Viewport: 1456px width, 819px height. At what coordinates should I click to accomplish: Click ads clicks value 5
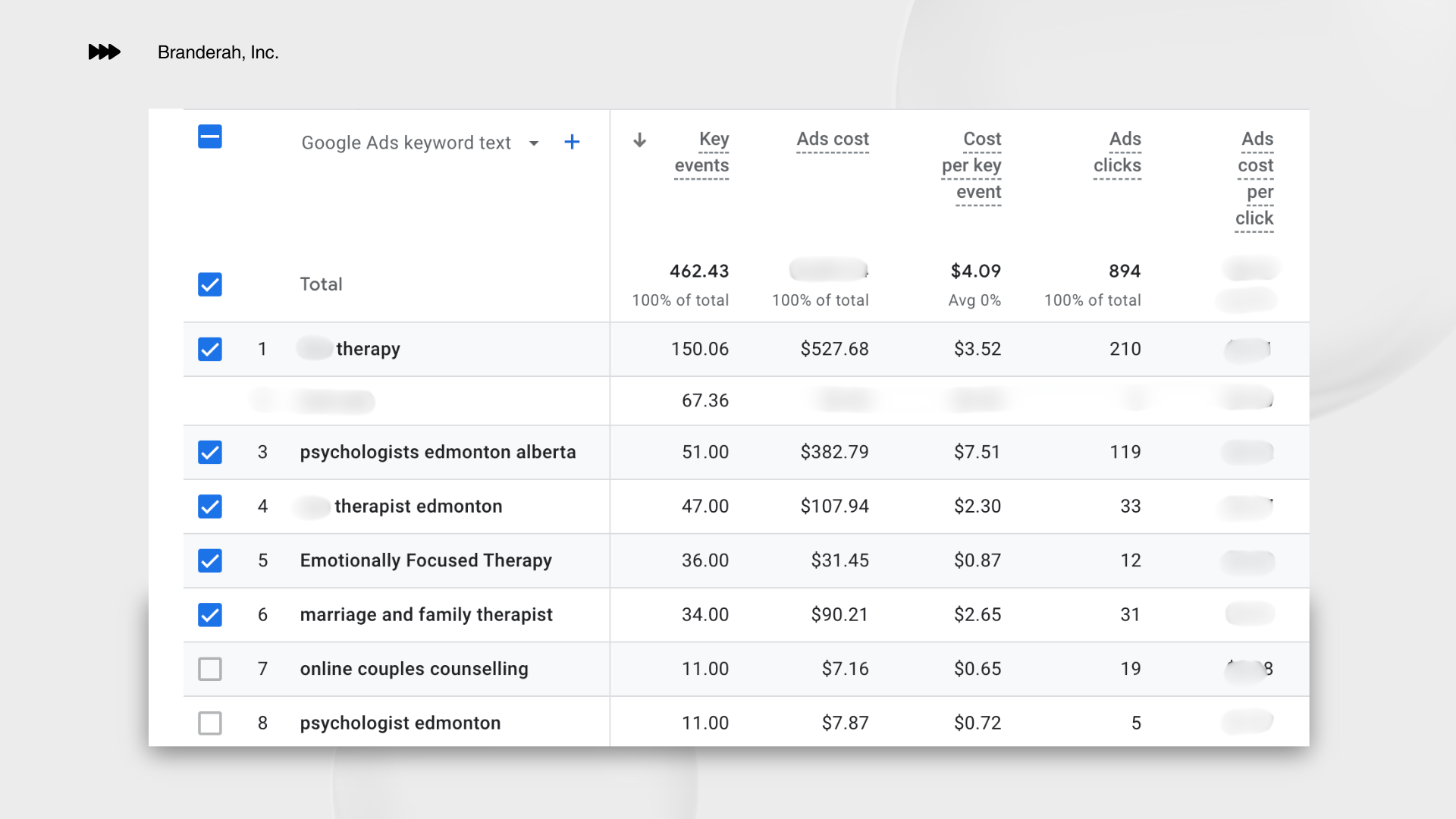tap(1136, 723)
